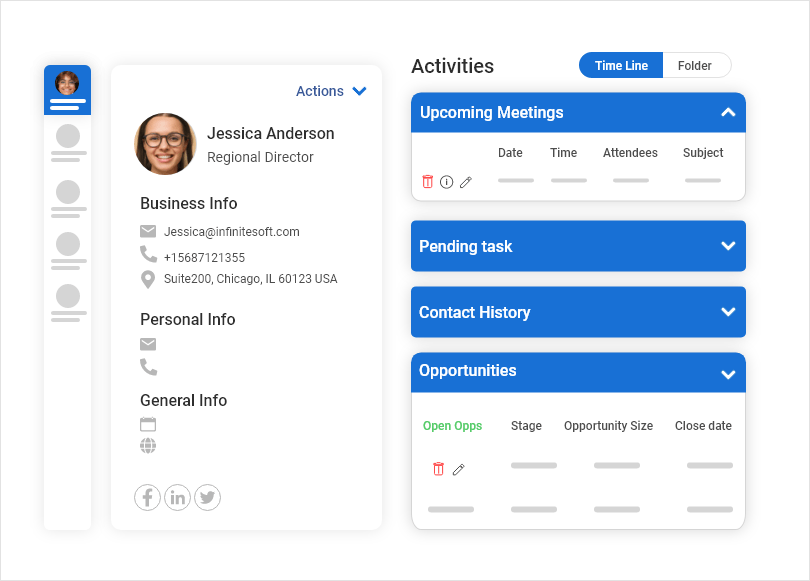Click the Stage column header
Viewport: 810px width, 581px height.
pyautogui.click(x=526, y=426)
